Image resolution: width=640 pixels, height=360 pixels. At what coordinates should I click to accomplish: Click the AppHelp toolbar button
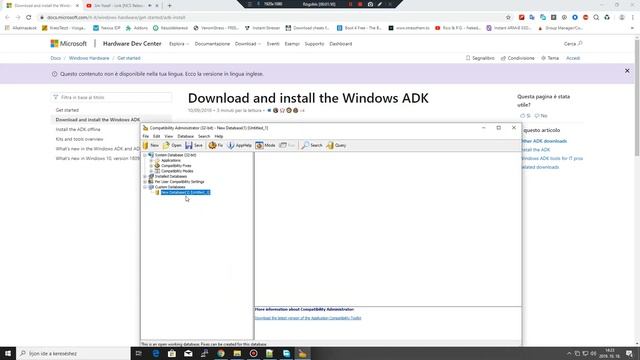click(240, 145)
